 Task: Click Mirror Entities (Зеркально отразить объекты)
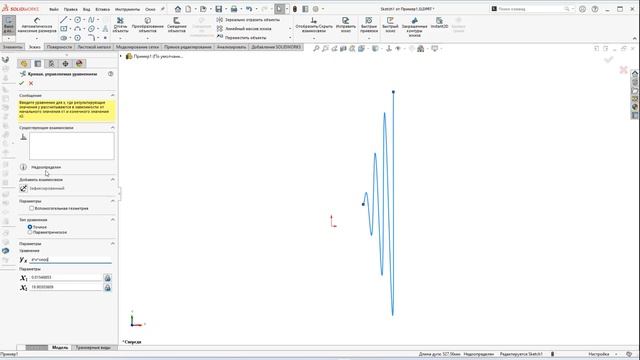pos(248,20)
